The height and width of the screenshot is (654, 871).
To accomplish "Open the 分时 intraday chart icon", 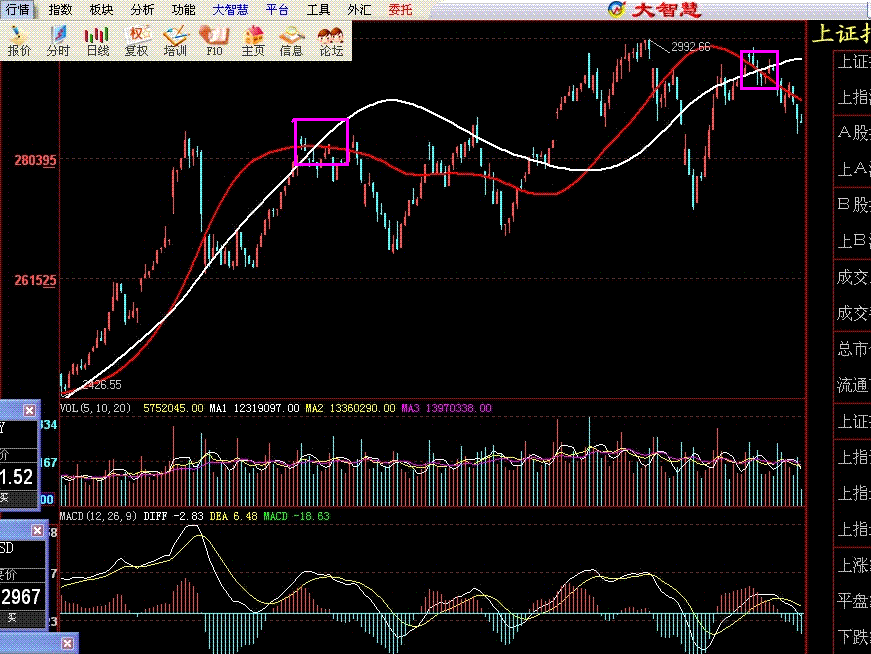I will pos(58,41).
